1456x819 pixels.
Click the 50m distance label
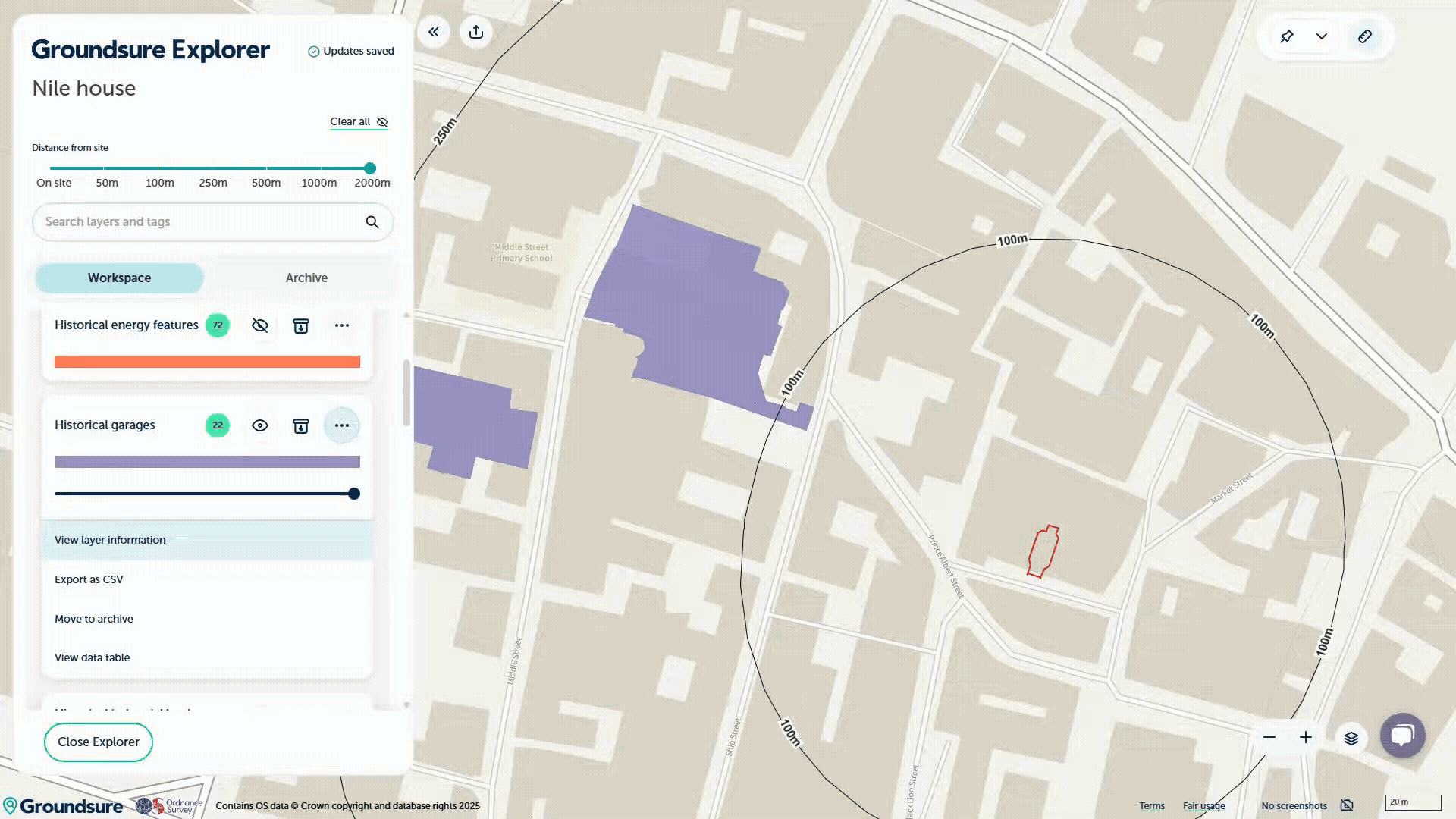pyautogui.click(x=107, y=183)
